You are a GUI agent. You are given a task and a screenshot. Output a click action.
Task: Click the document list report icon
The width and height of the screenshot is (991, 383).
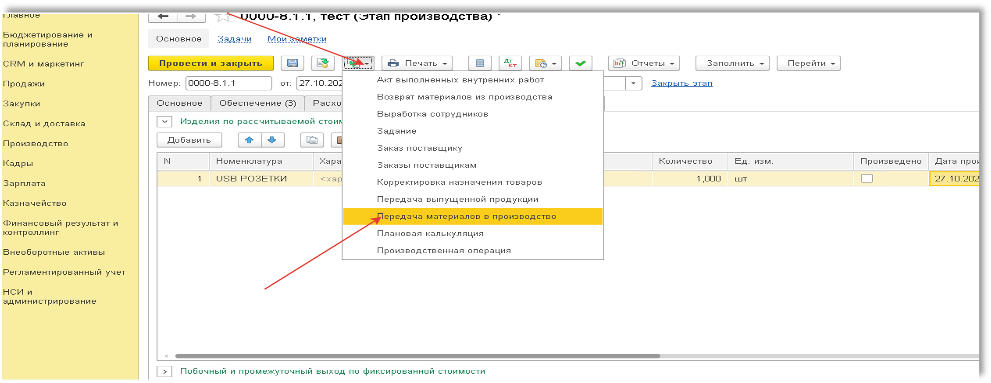[479, 63]
